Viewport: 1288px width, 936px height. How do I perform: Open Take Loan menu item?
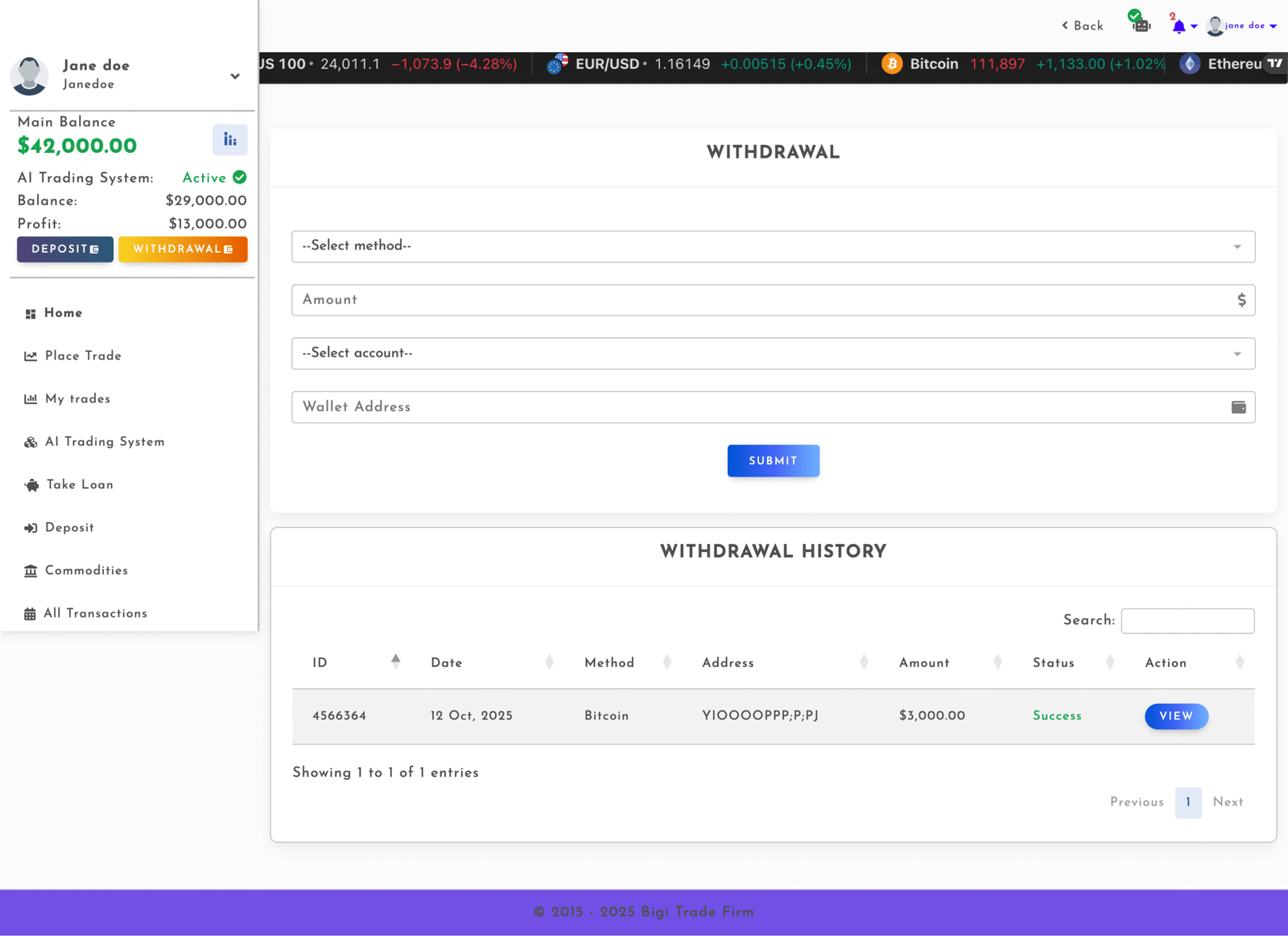click(x=80, y=484)
